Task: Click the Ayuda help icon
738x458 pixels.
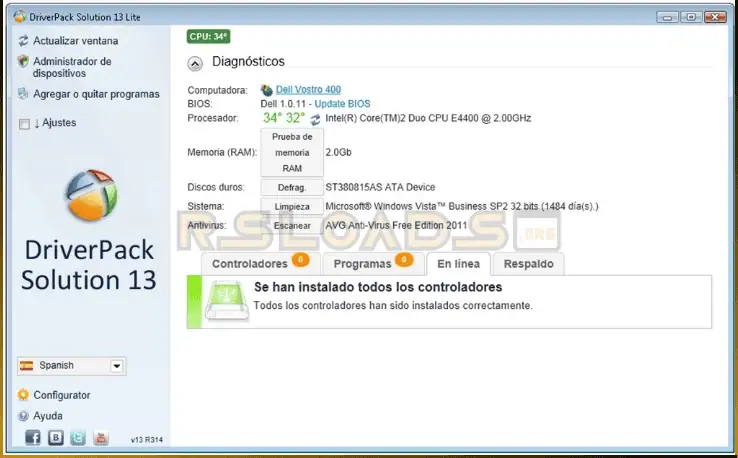Action: pos(23,416)
